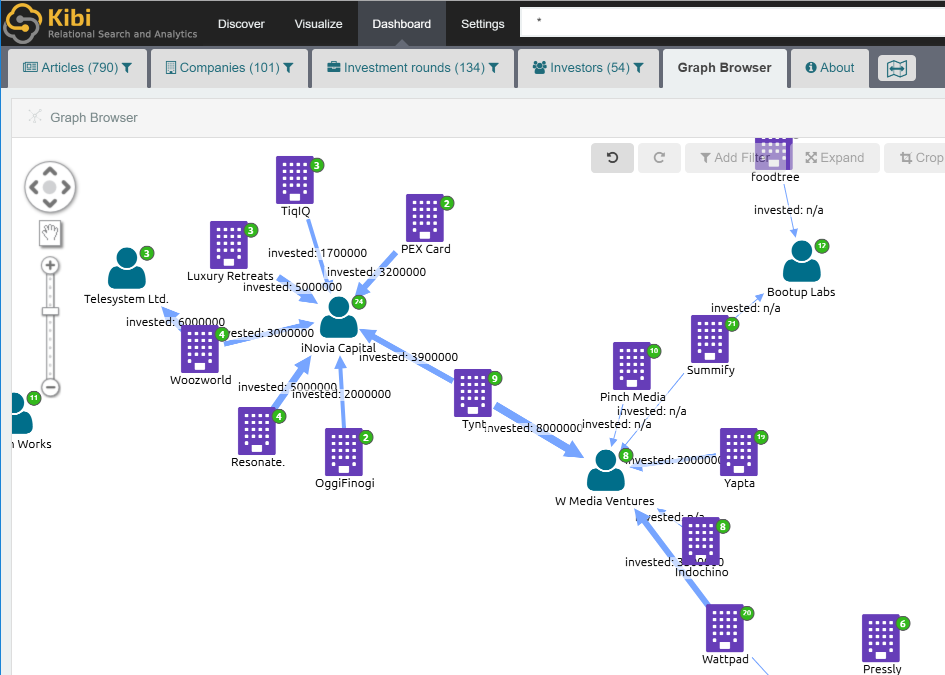Open the About tab

(x=829, y=68)
